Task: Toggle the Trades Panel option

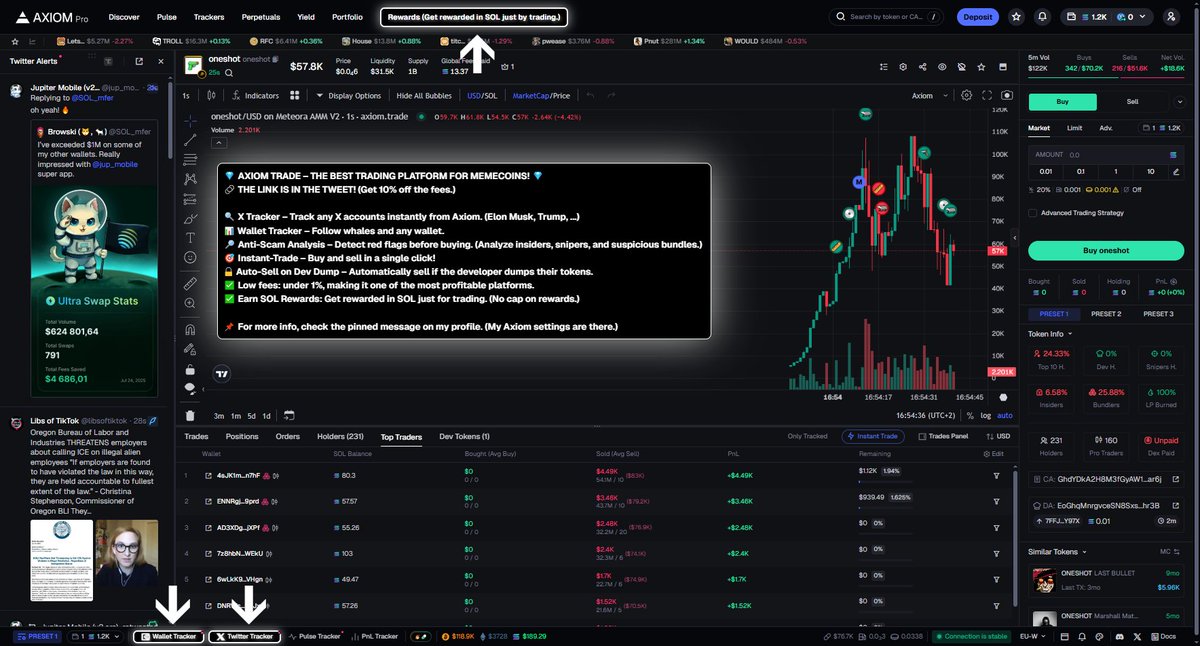Action: (943, 436)
